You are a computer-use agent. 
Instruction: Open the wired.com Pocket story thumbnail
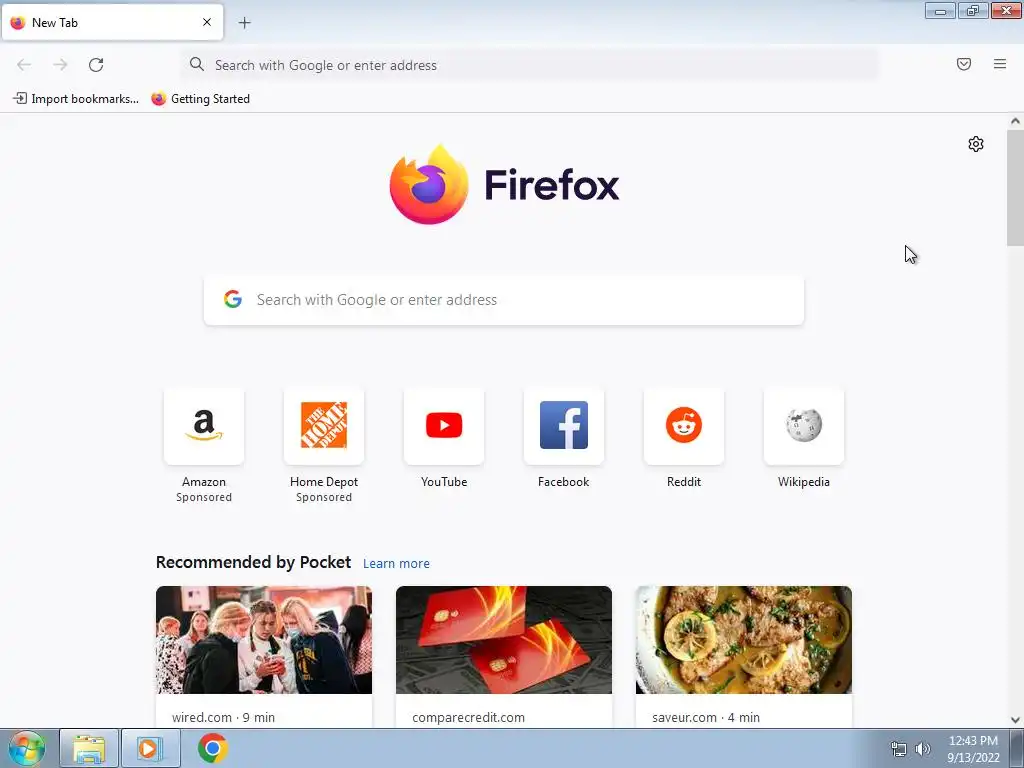coord(264,640)
